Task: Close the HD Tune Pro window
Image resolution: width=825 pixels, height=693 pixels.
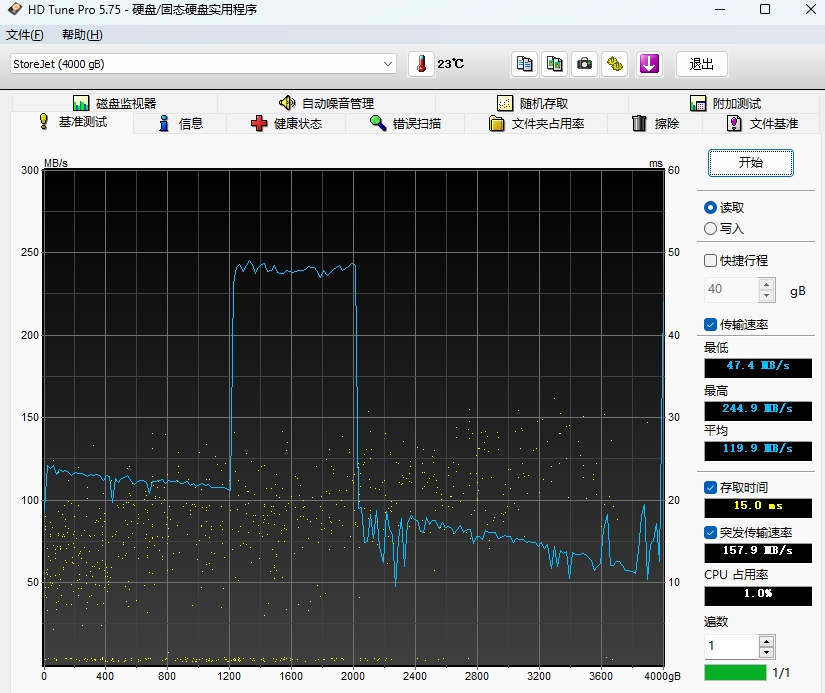Action: click(x=810, y=9)
